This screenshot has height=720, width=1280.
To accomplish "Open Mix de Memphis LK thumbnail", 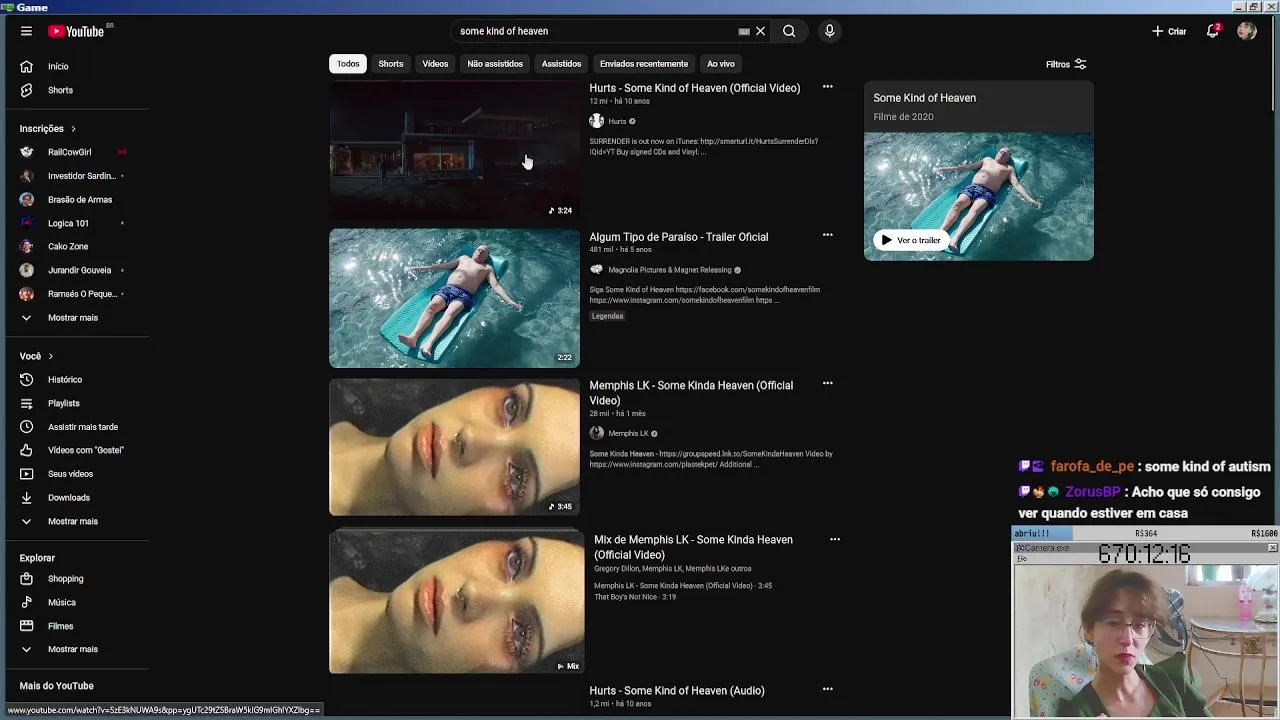I will 457,601.
